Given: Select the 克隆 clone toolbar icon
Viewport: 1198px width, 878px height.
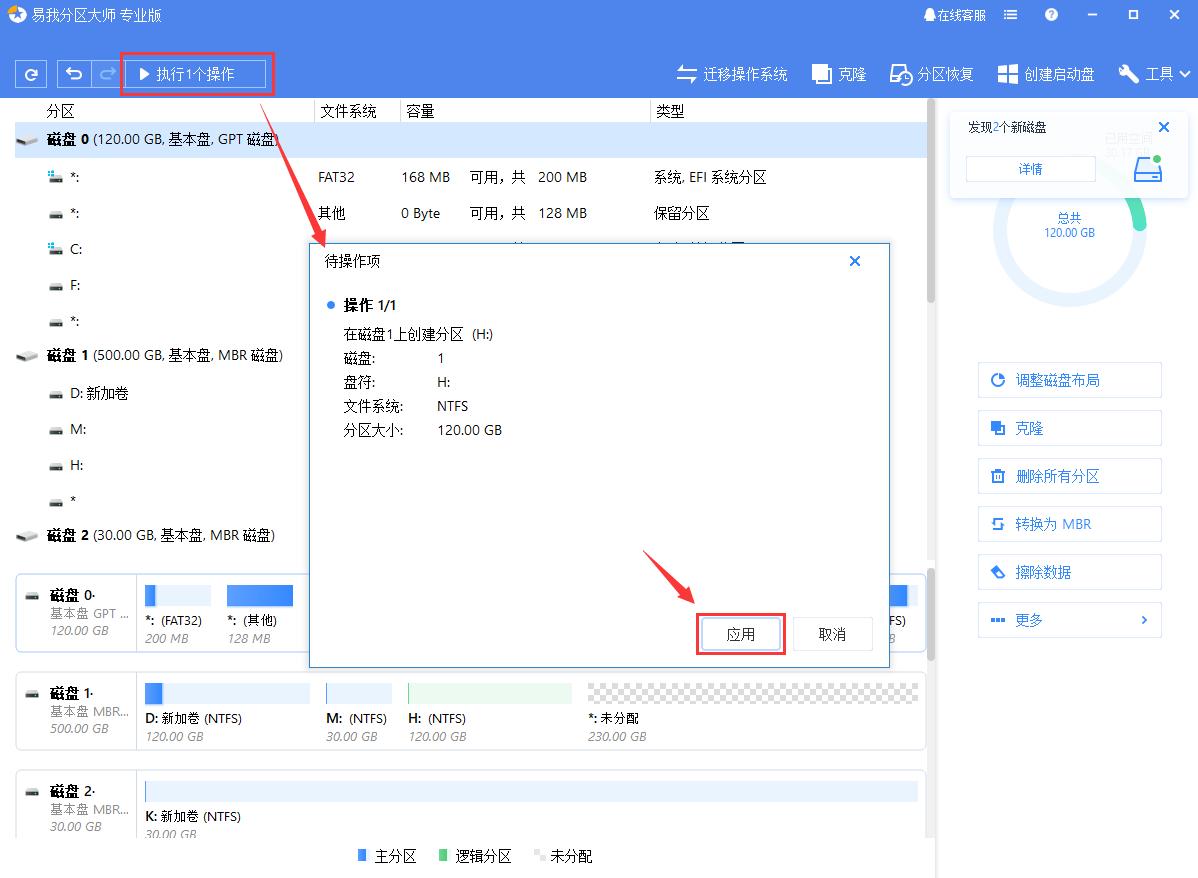Looking at the screenshot, I should (838, 73).
